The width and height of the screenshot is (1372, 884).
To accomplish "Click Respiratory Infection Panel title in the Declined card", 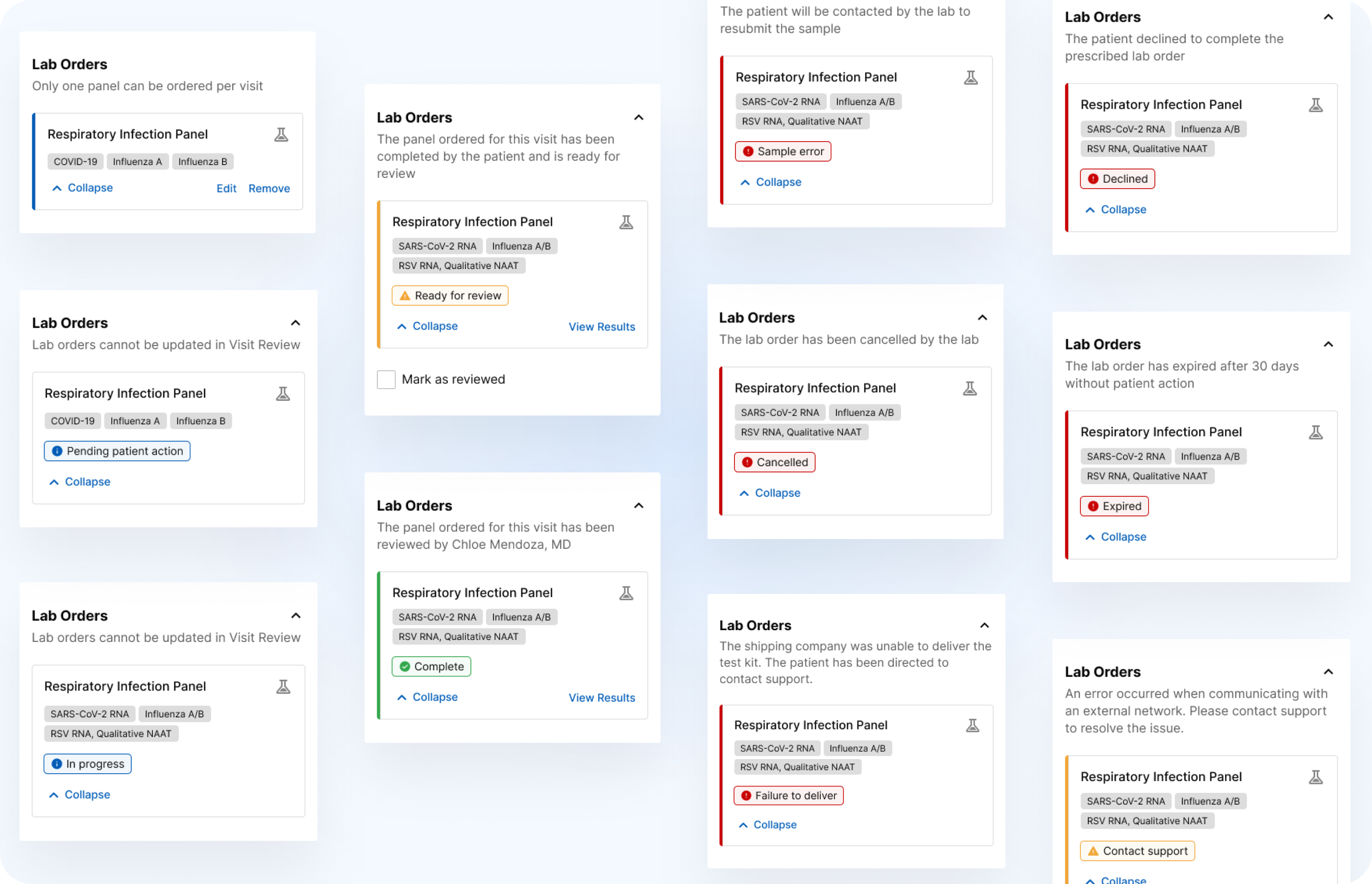I will [x=1161, y=105].
